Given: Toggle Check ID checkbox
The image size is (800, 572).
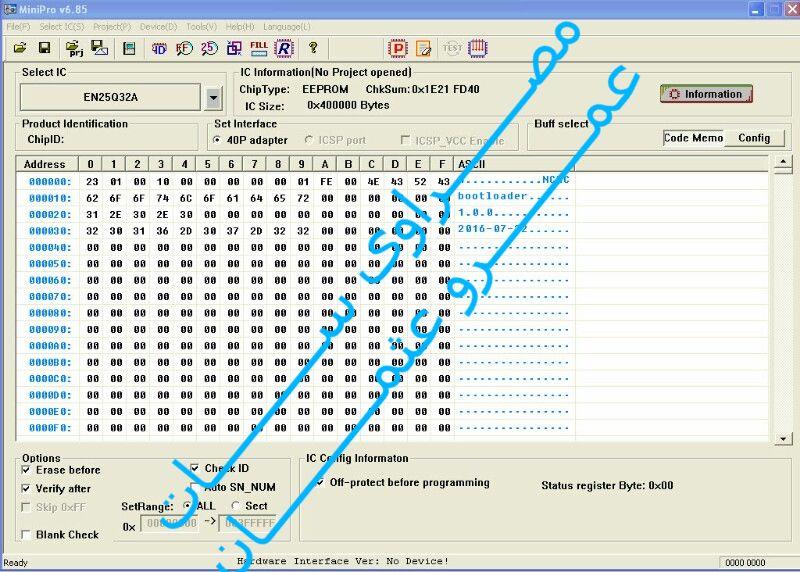Looking at the screenshot, I should tap(194, 468).
